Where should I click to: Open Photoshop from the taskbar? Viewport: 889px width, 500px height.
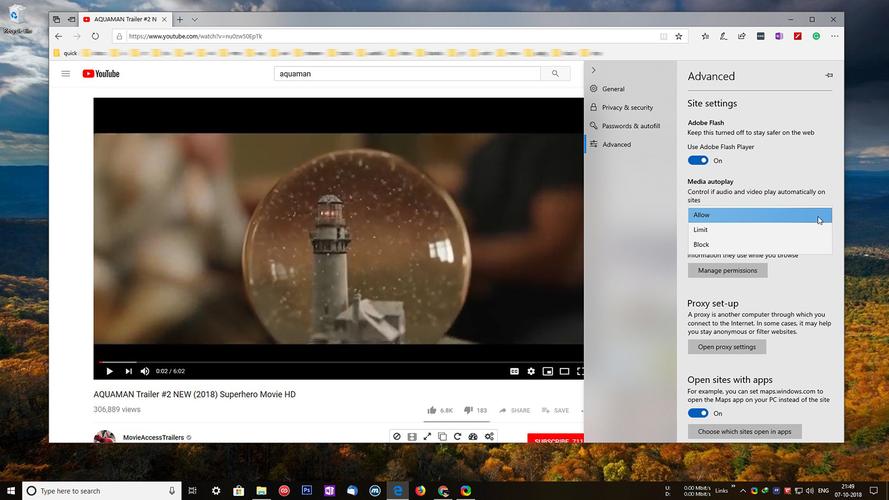click(307, 490)
